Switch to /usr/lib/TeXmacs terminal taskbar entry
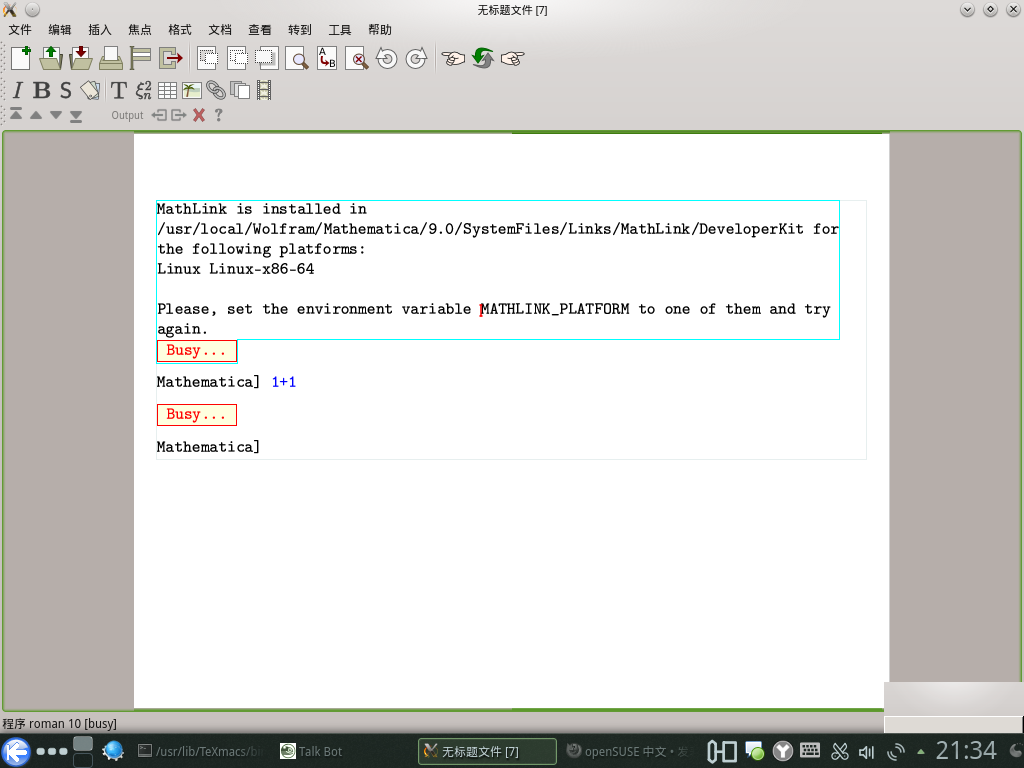Screen dimensions: 1024x768 click(200, 751)
